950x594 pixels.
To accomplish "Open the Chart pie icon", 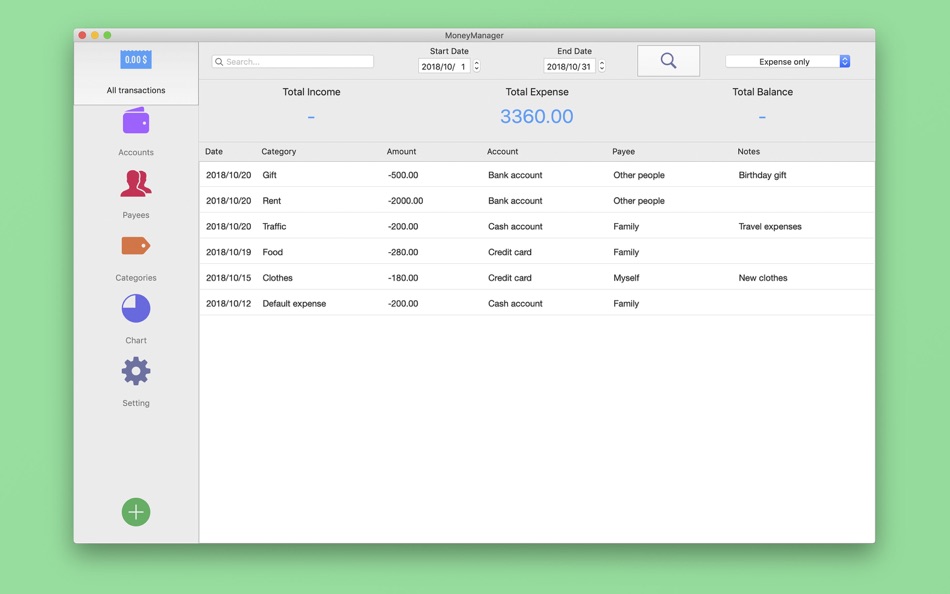I will click(136, 308).
